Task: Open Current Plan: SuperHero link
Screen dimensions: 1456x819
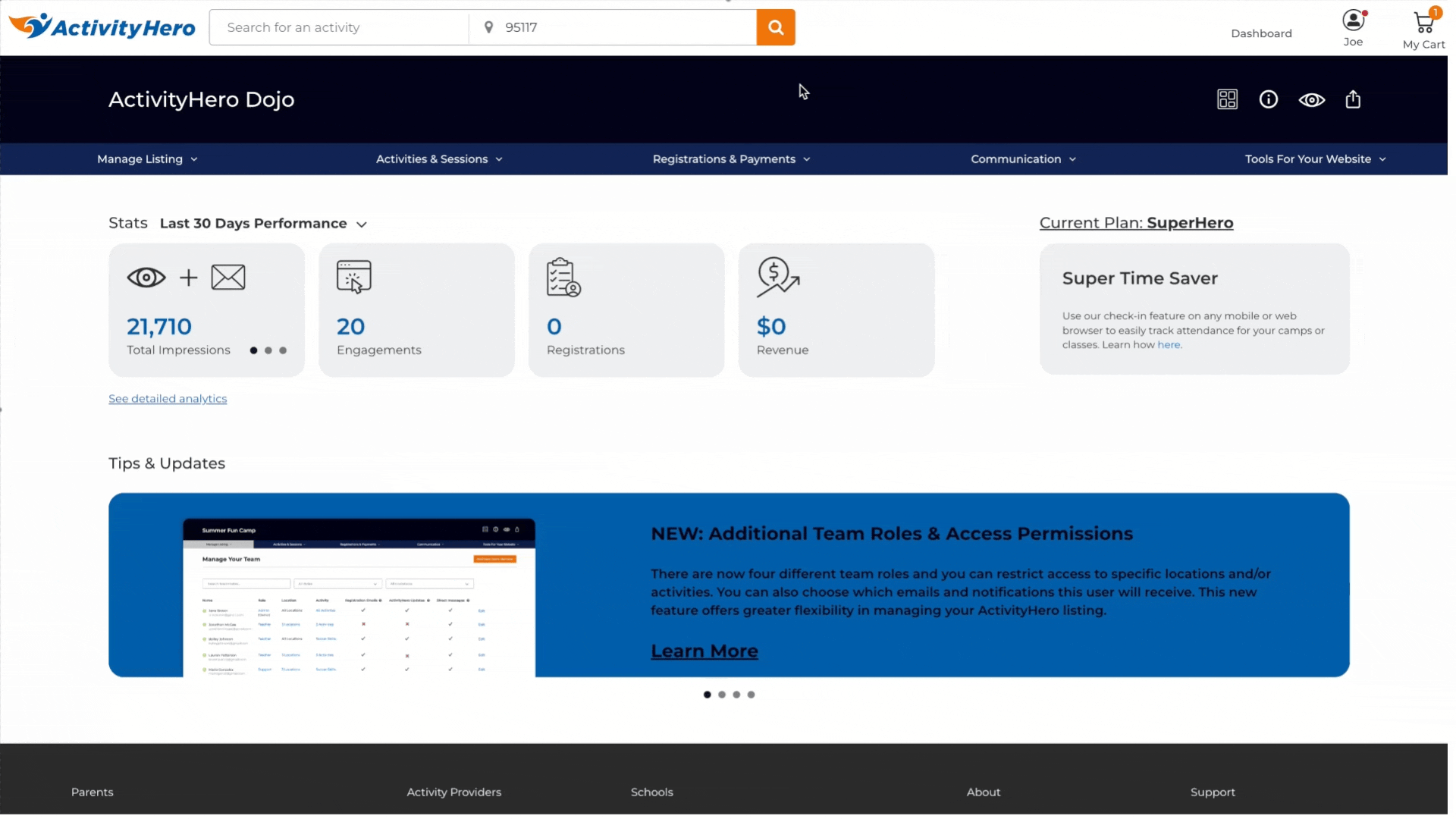Action: 1136,223
